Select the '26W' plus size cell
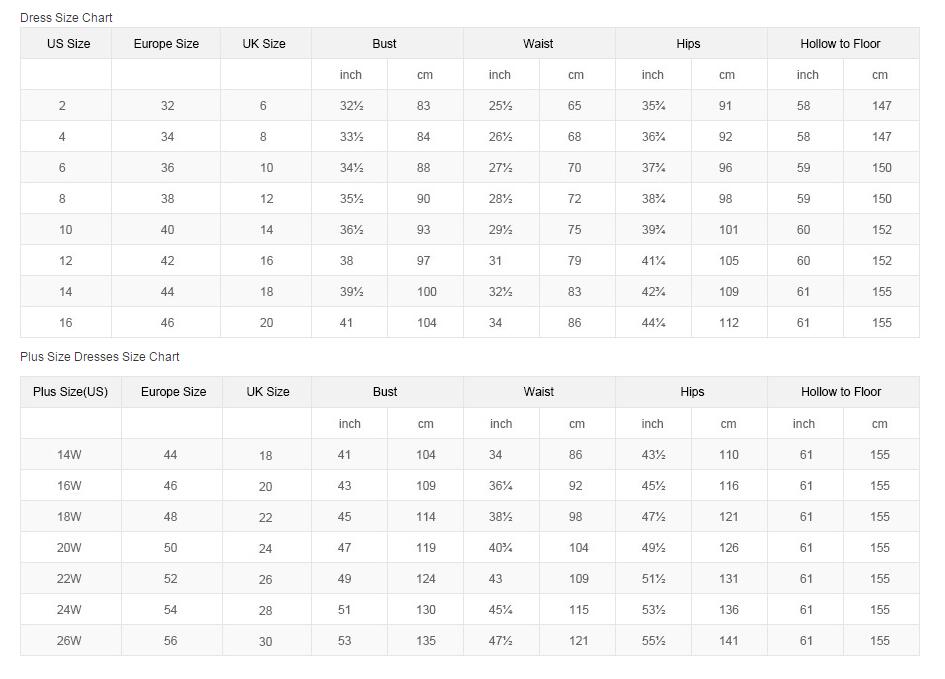The image size is (945, 679). [69, 641]
